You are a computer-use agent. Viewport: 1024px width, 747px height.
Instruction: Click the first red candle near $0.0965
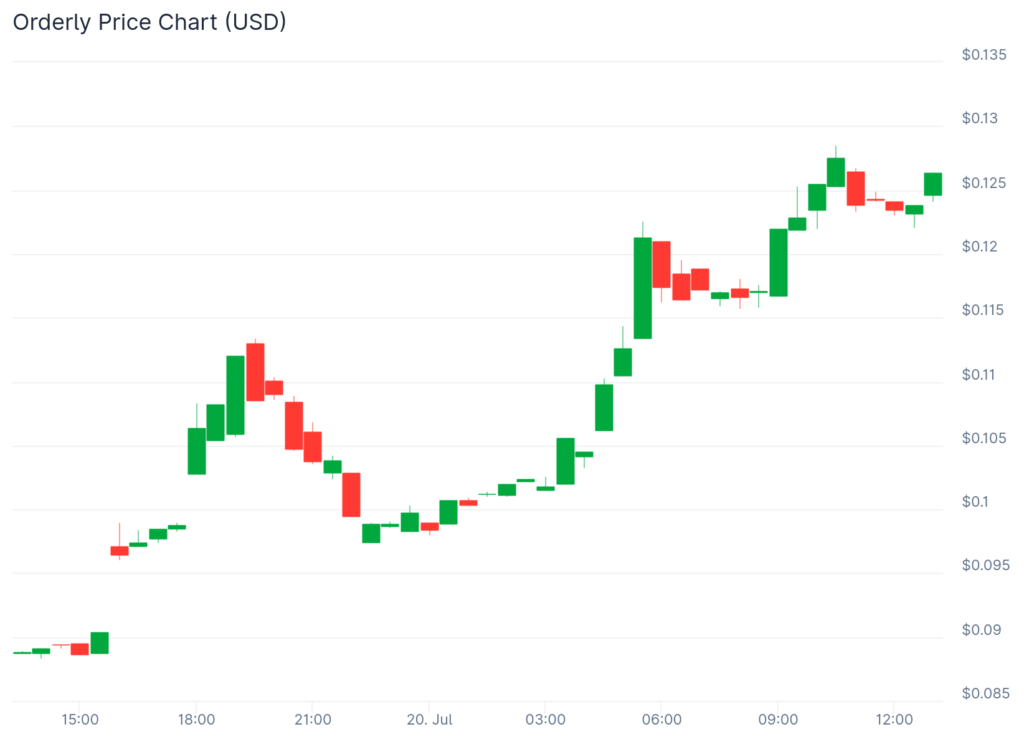(119, 550)
